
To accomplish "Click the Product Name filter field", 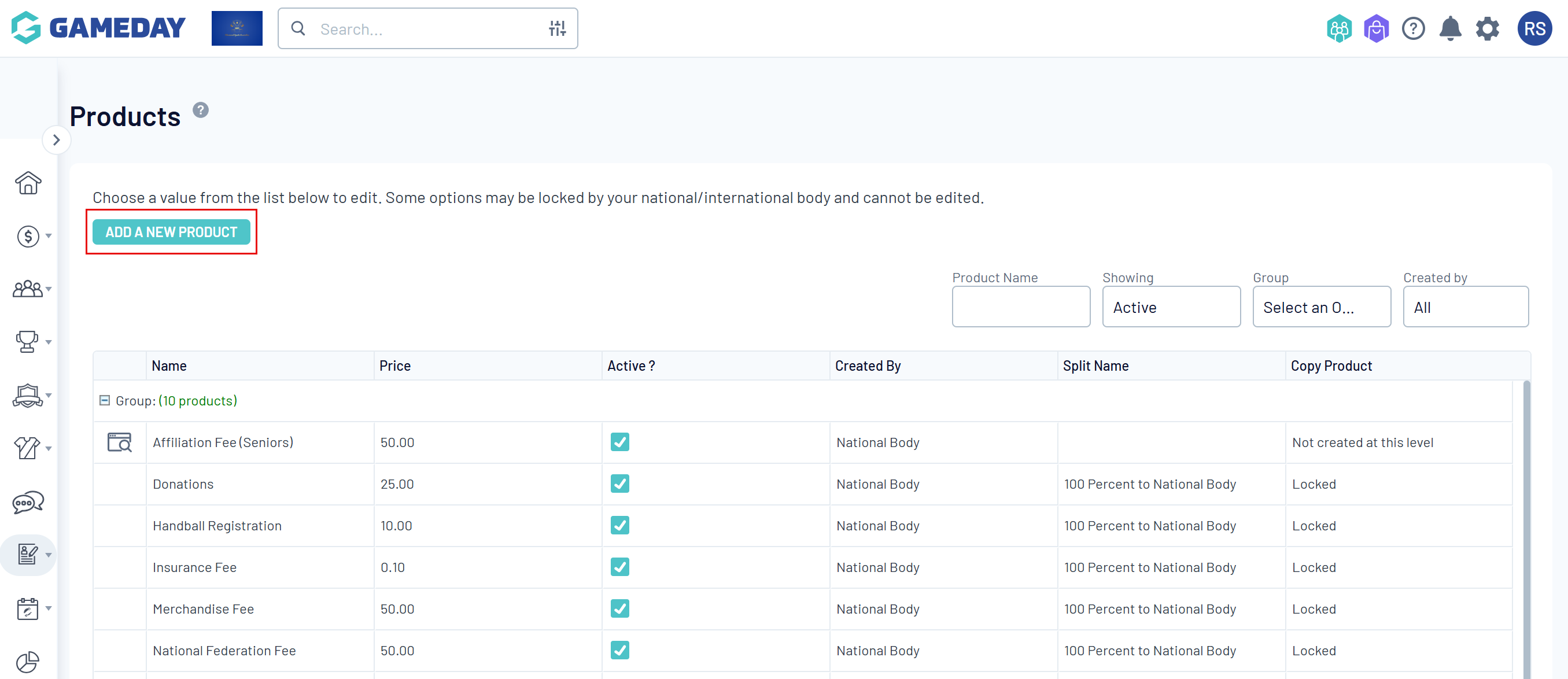I will point(1020,307).
